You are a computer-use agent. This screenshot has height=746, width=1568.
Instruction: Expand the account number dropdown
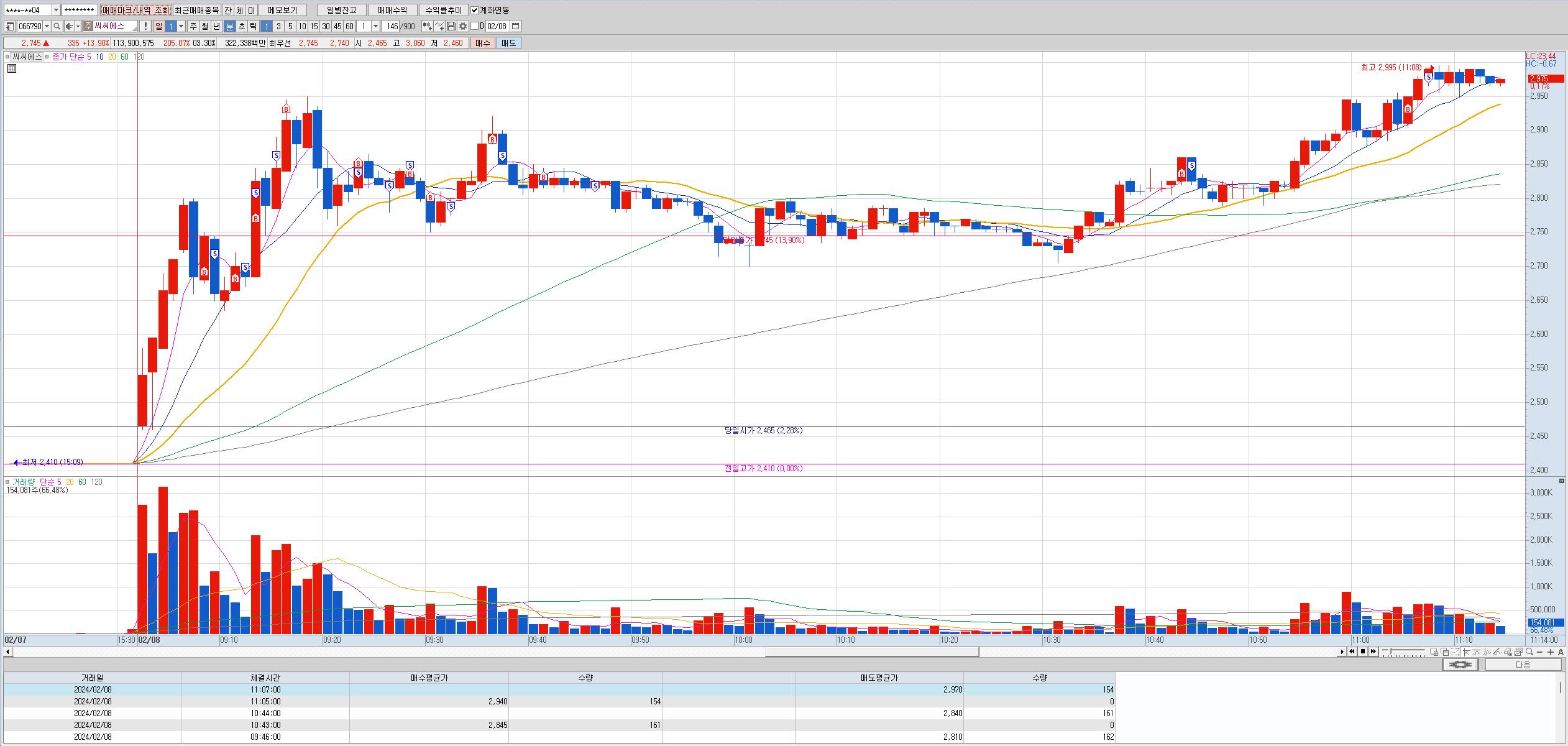click(56, 10)
